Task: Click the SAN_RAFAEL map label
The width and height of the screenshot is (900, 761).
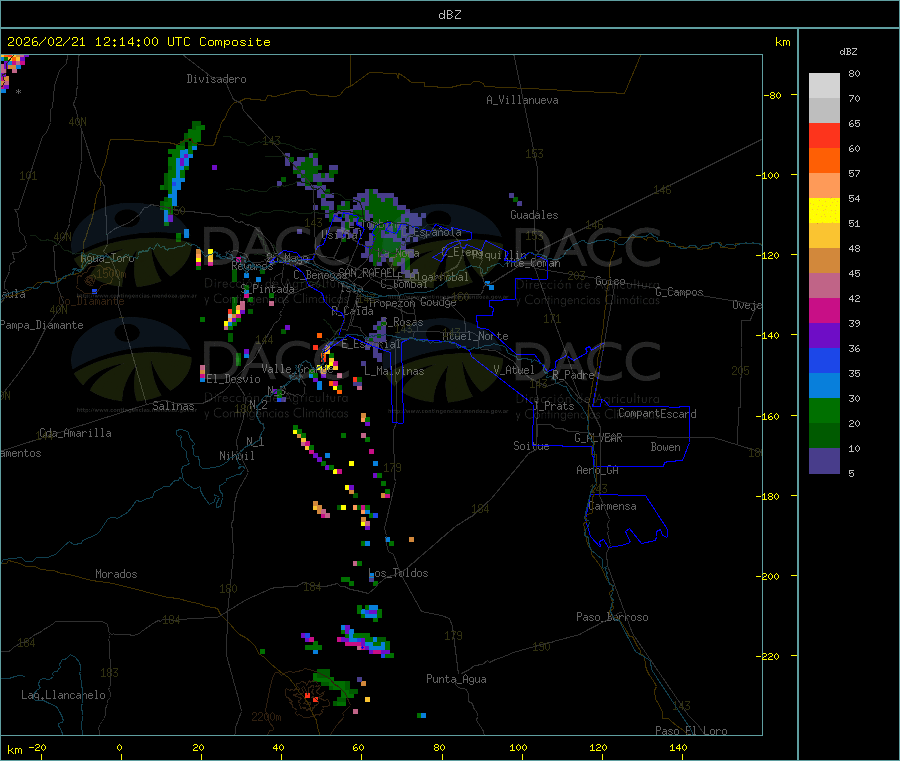Action: [x=367, y=273]
